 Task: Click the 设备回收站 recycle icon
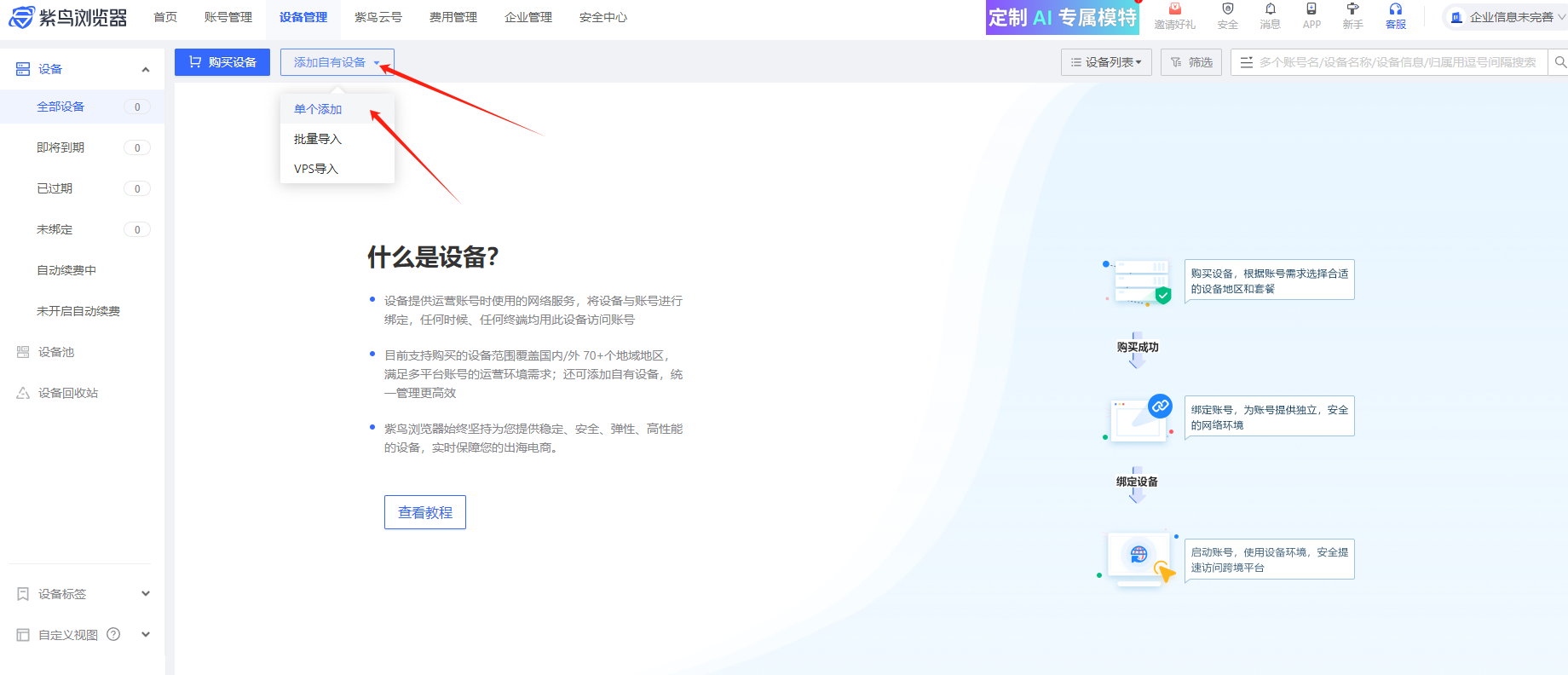click(23, 393)
